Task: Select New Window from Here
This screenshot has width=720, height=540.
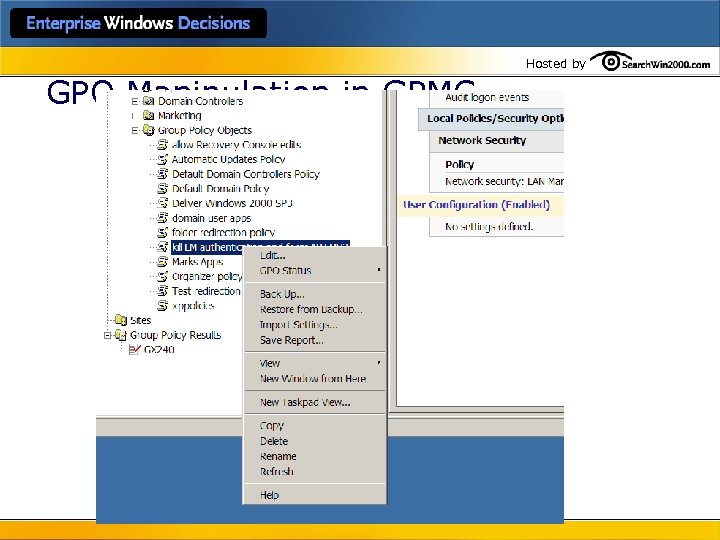Action: pyautogui.click(x=315, y=379)
